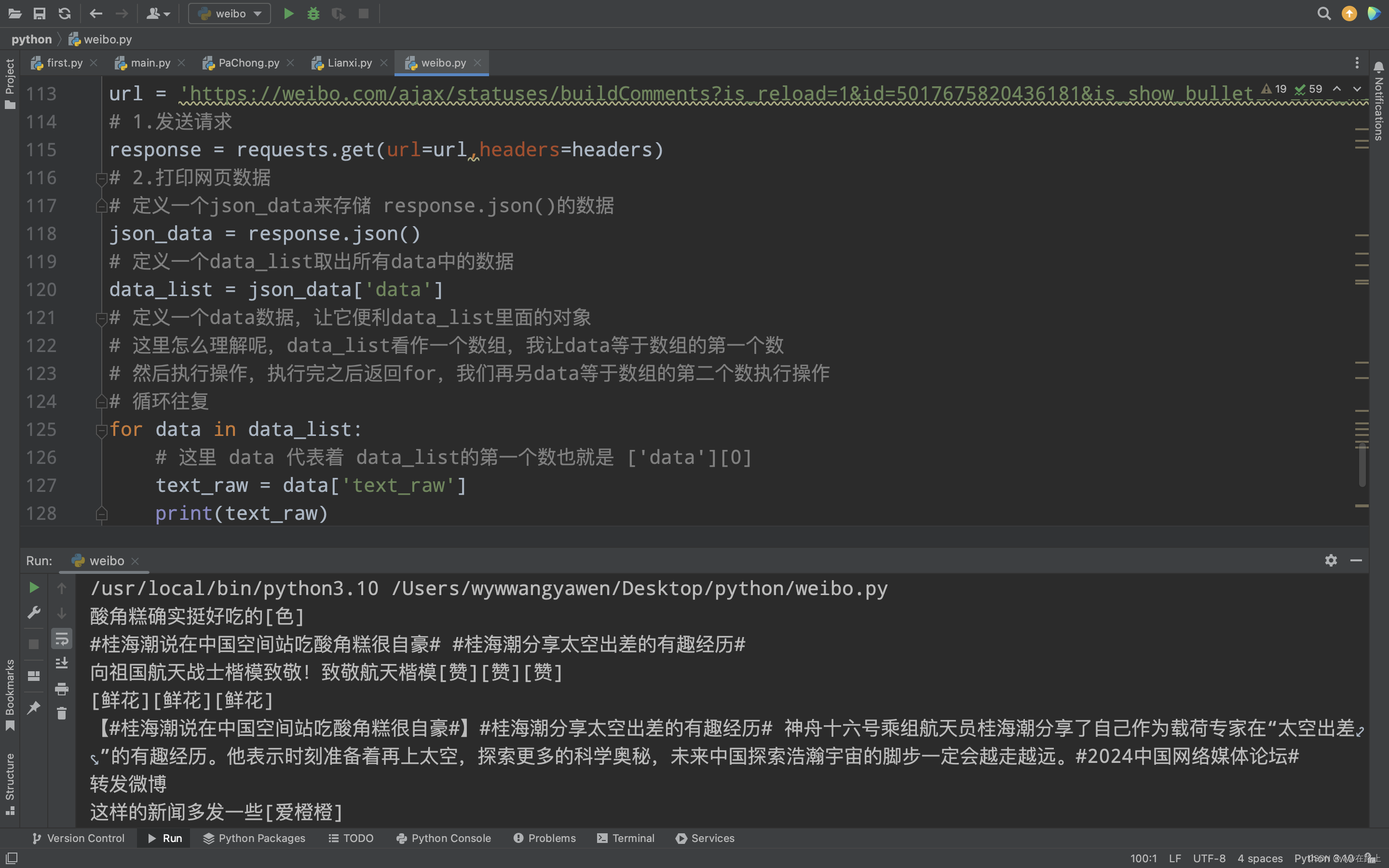Click fold end marker at line 124
1389x868 pixels.
(x=102, y=401)
